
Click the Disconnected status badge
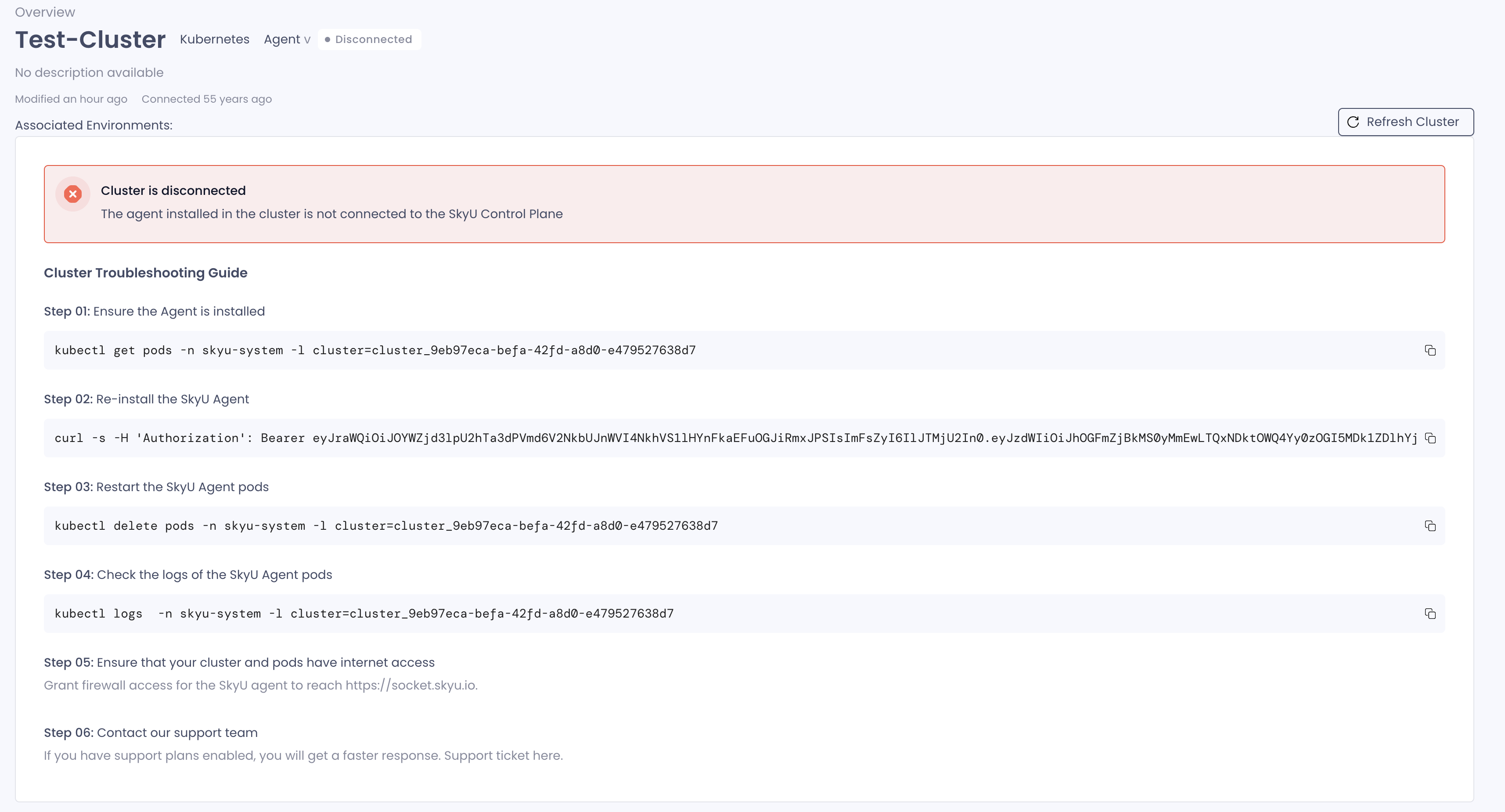[369, 39]
